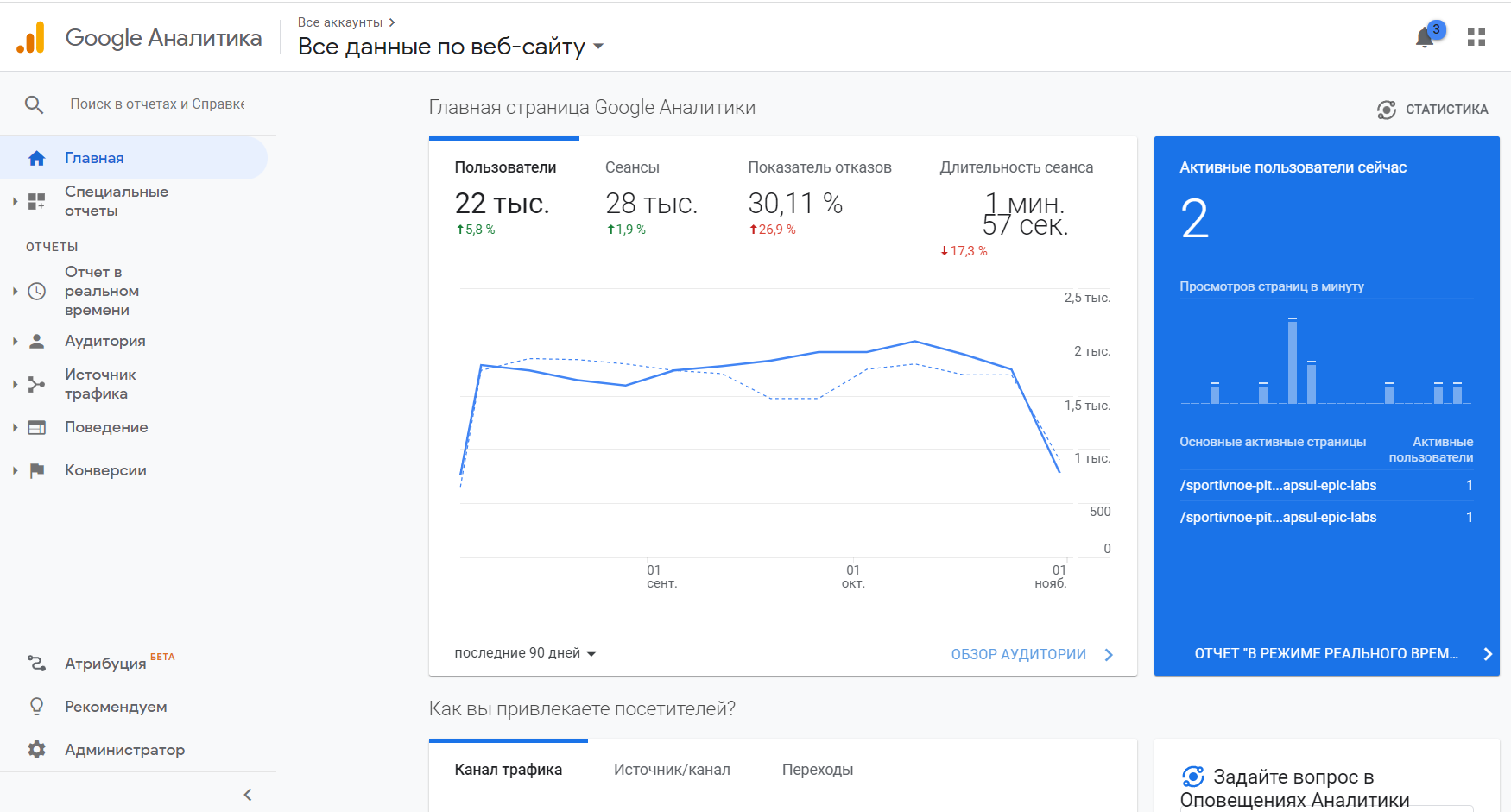Open the 'Все данные по веб-сайту' view selector
This screenshot has width=1511, height=812.
(450, 47)
